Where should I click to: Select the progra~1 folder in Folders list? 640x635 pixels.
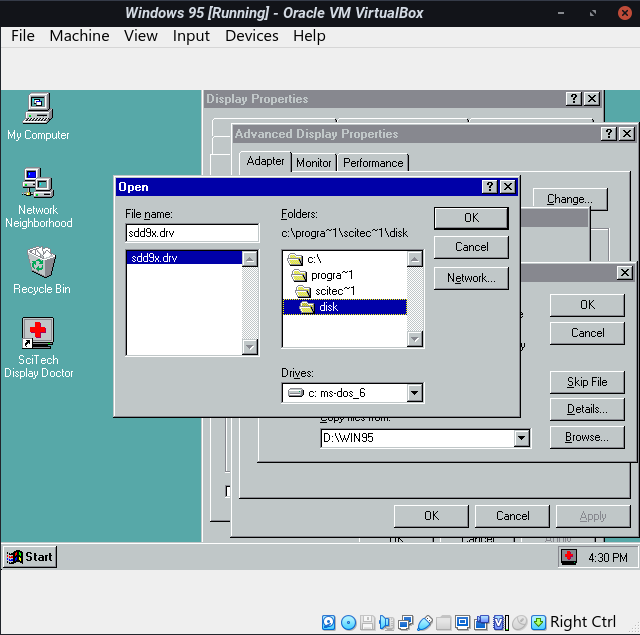[332, 275]
